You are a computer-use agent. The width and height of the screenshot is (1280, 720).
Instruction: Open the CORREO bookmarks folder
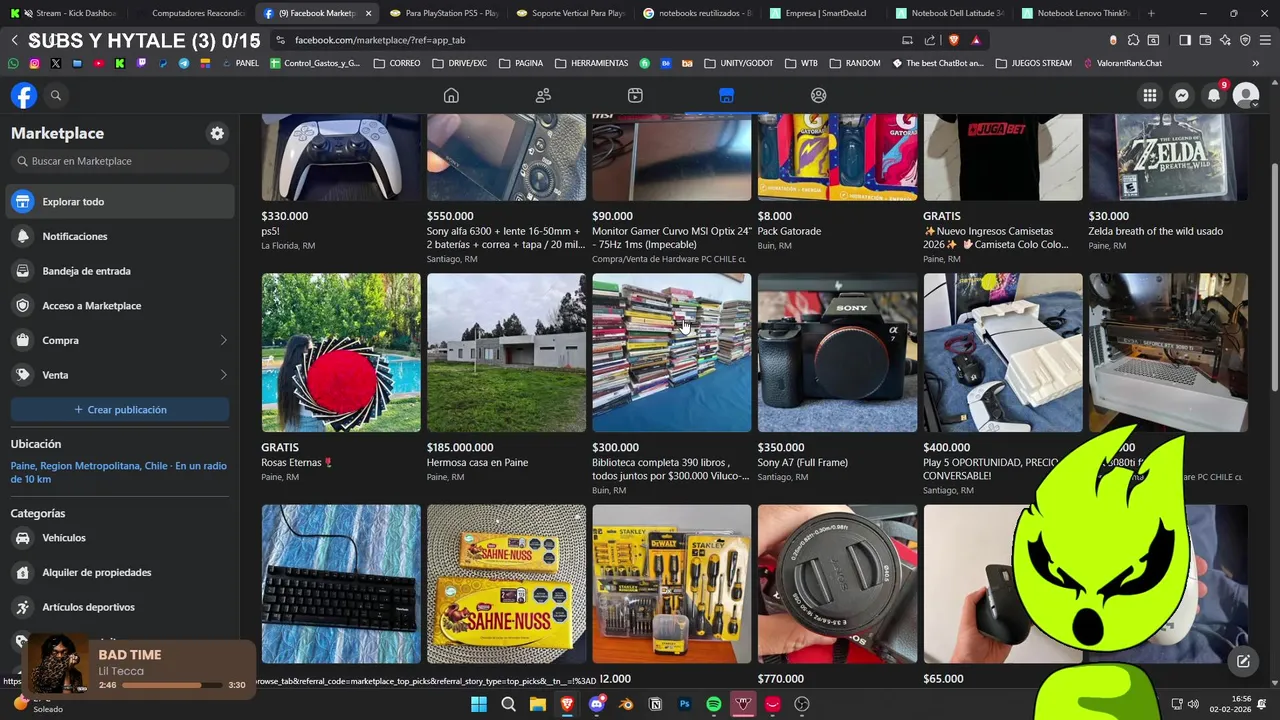(x=397, y=63)
